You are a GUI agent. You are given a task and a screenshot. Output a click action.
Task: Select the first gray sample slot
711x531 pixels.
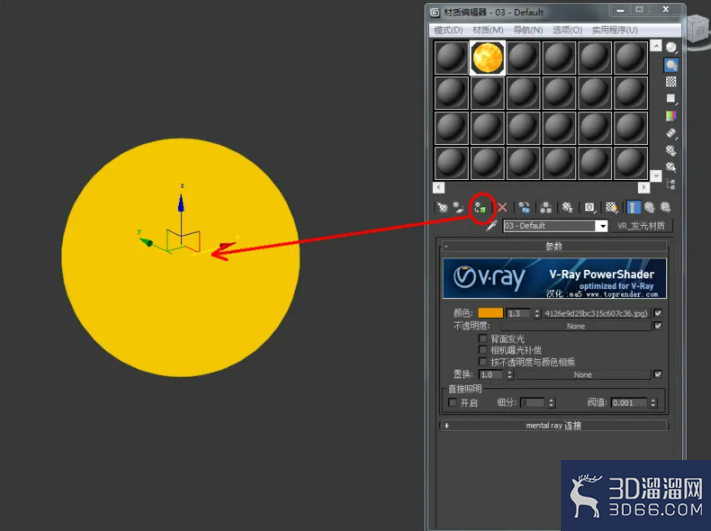click(451, 58)
